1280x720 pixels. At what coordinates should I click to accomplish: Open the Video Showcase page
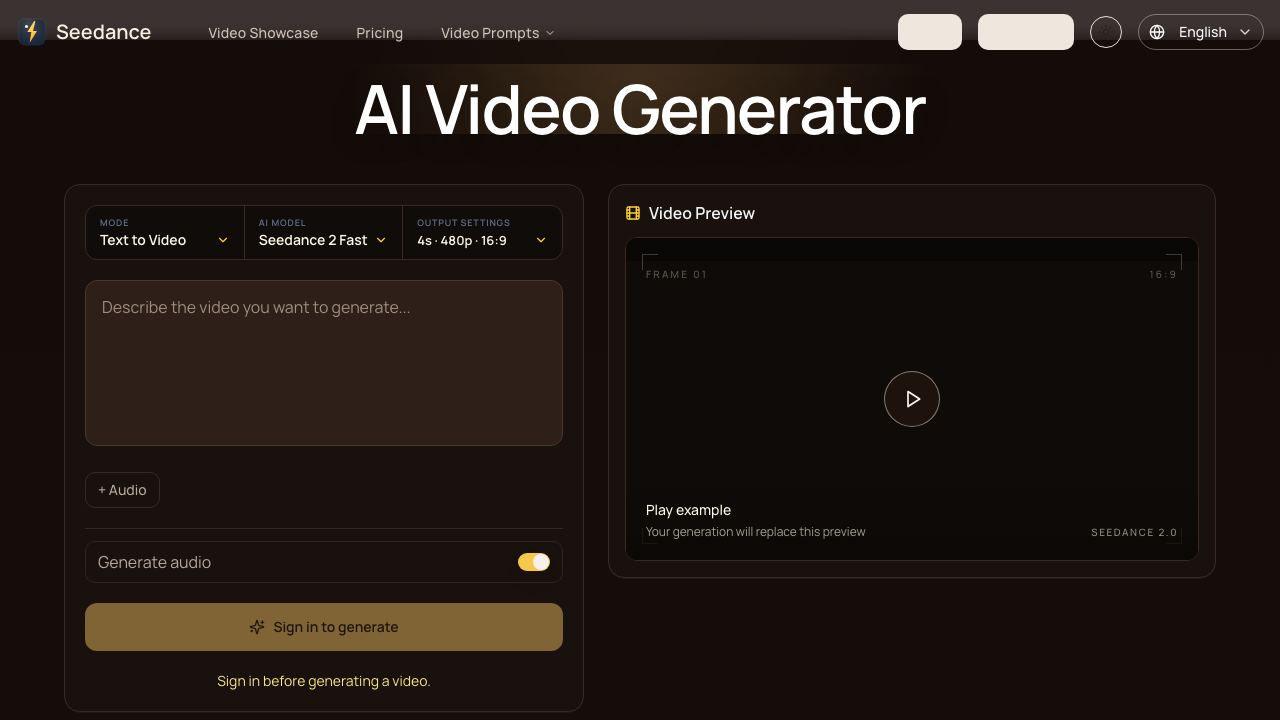pos(263,33)
